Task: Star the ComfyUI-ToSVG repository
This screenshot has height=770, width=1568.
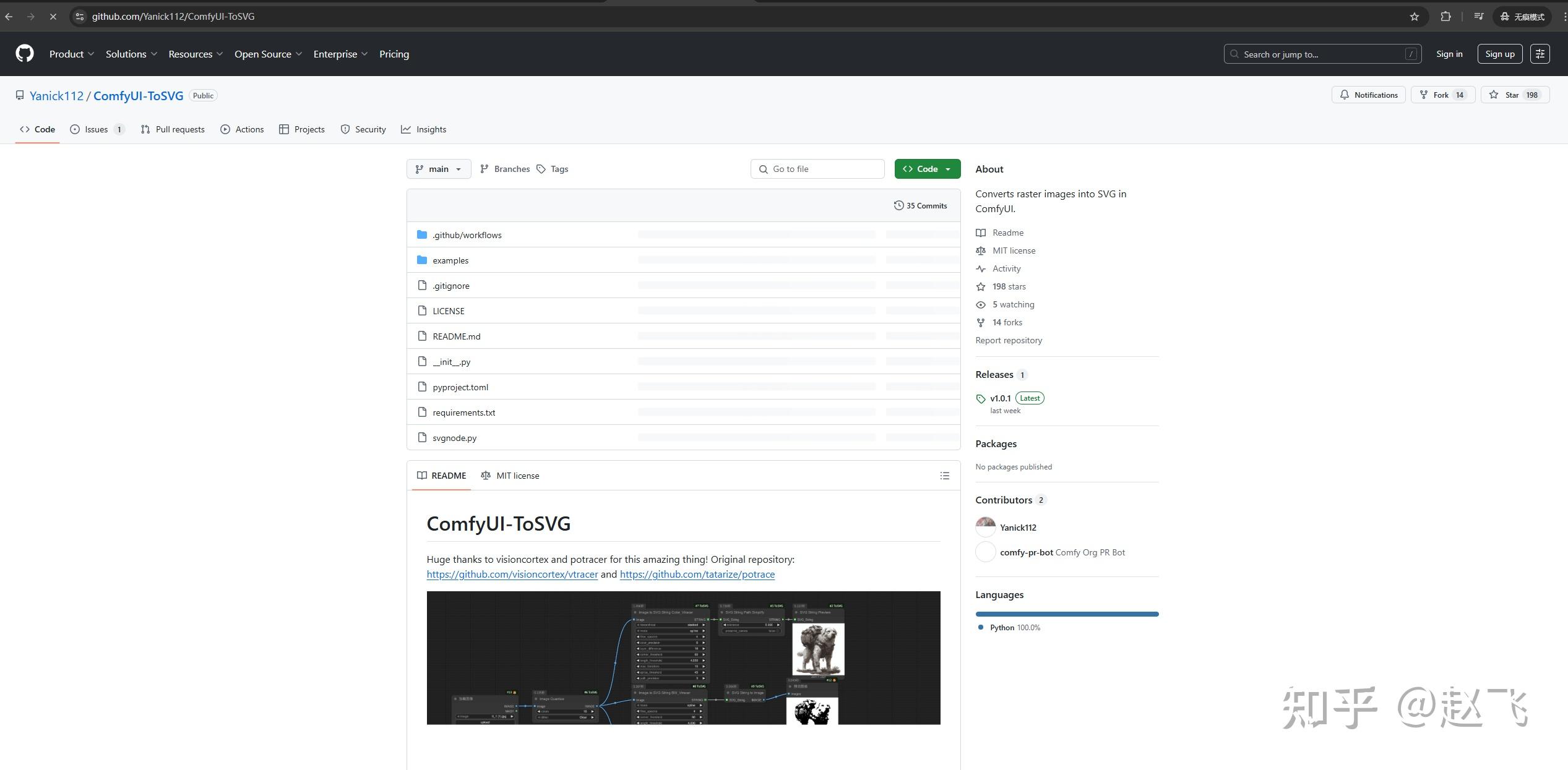Action: point(1514,95)
